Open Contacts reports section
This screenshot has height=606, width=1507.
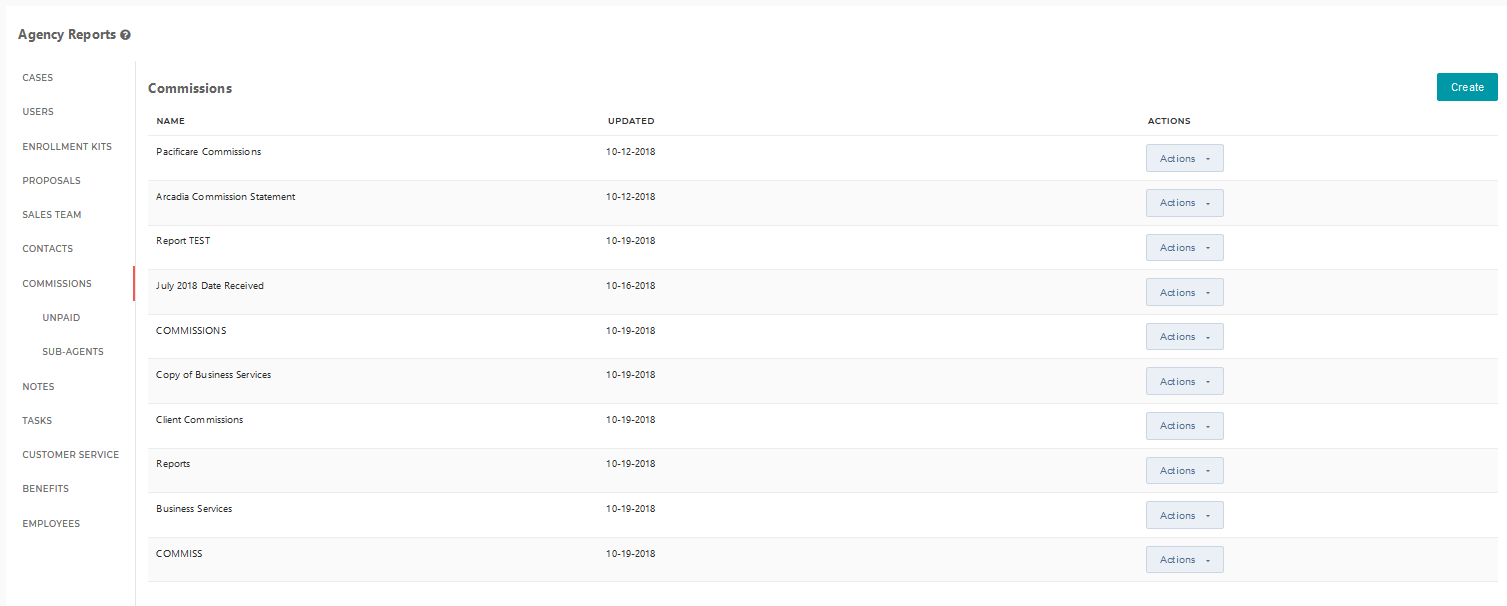[48, 249]
